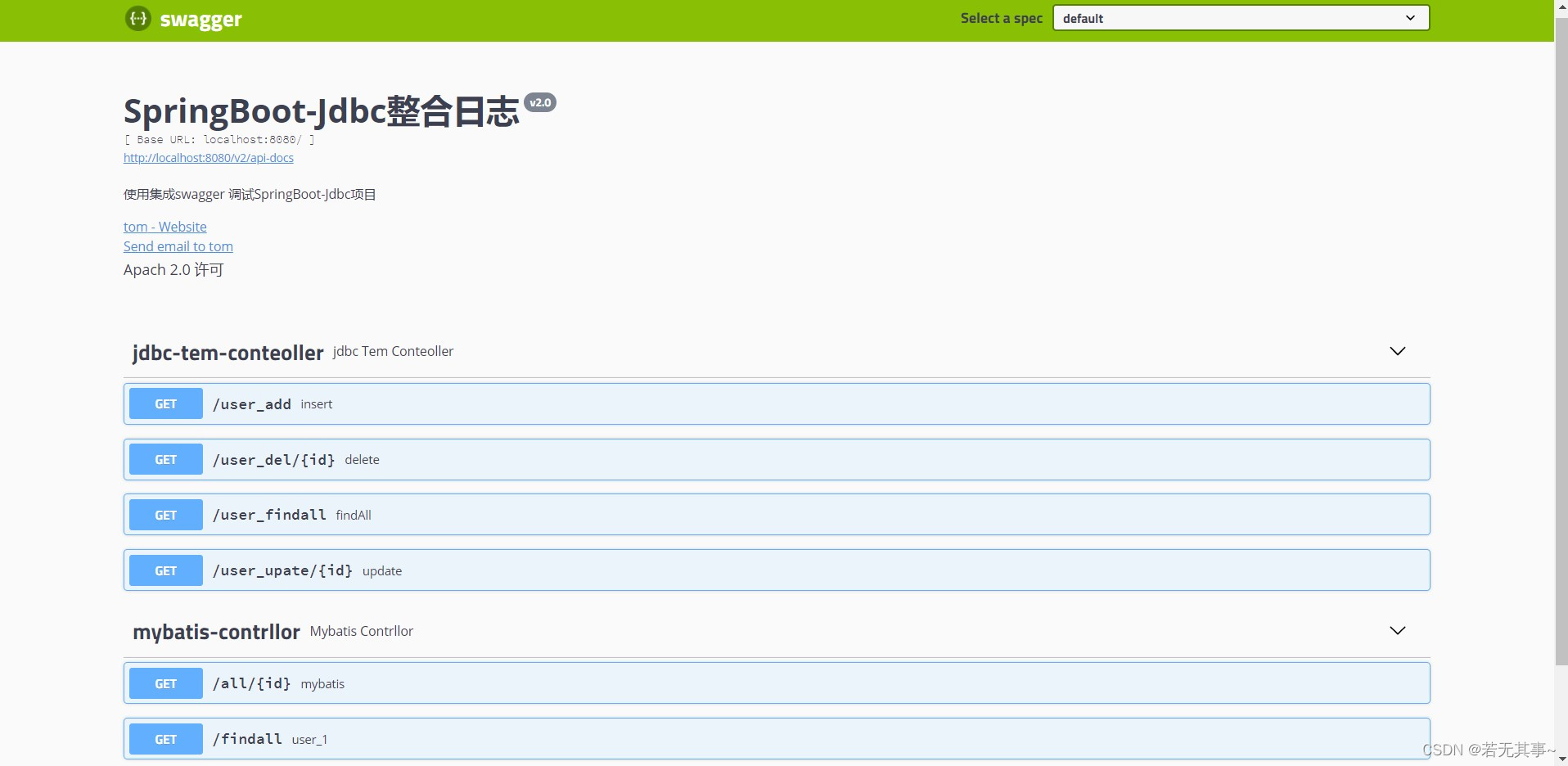Select the GET badge on /all/{id} endpoint
The height and width of the screenshot is (766, 1568).
(x=164, y=683)
